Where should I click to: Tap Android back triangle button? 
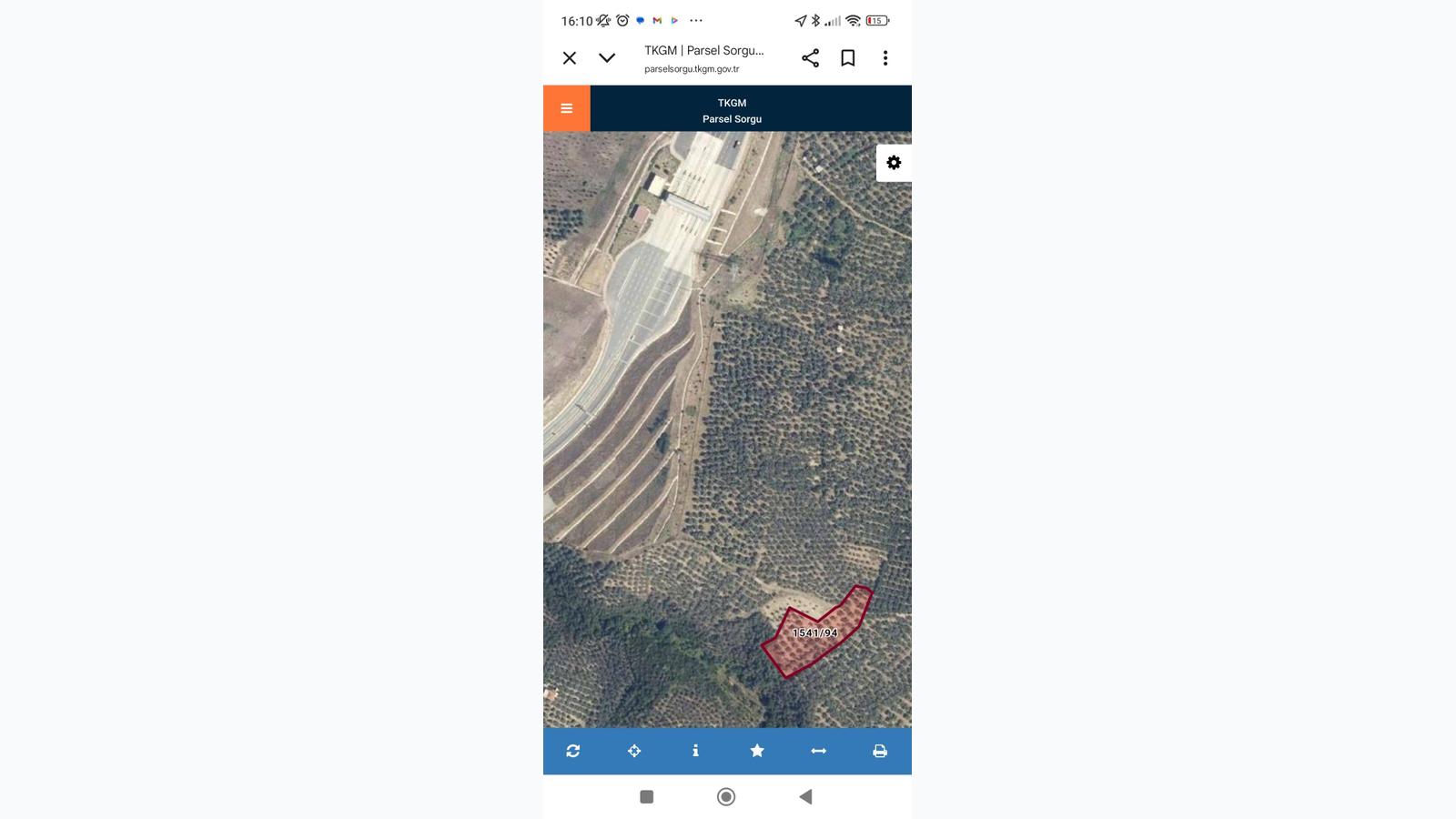[805, 797]
